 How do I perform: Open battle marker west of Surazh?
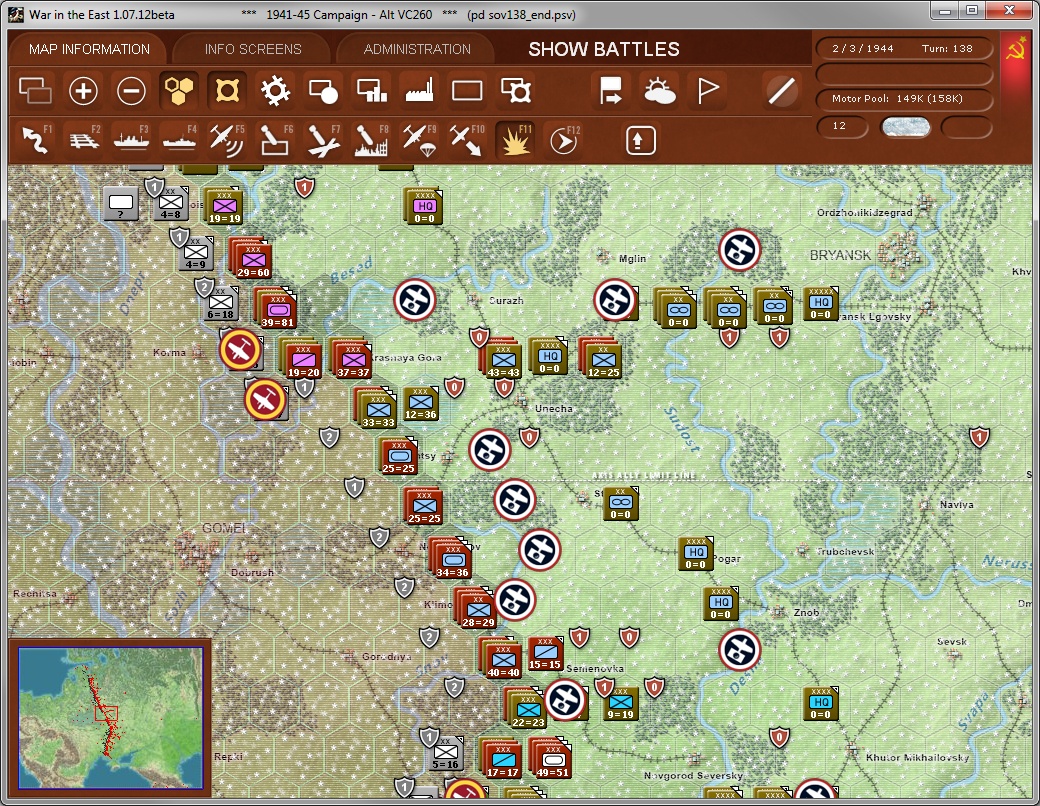(x=415, y=300)
